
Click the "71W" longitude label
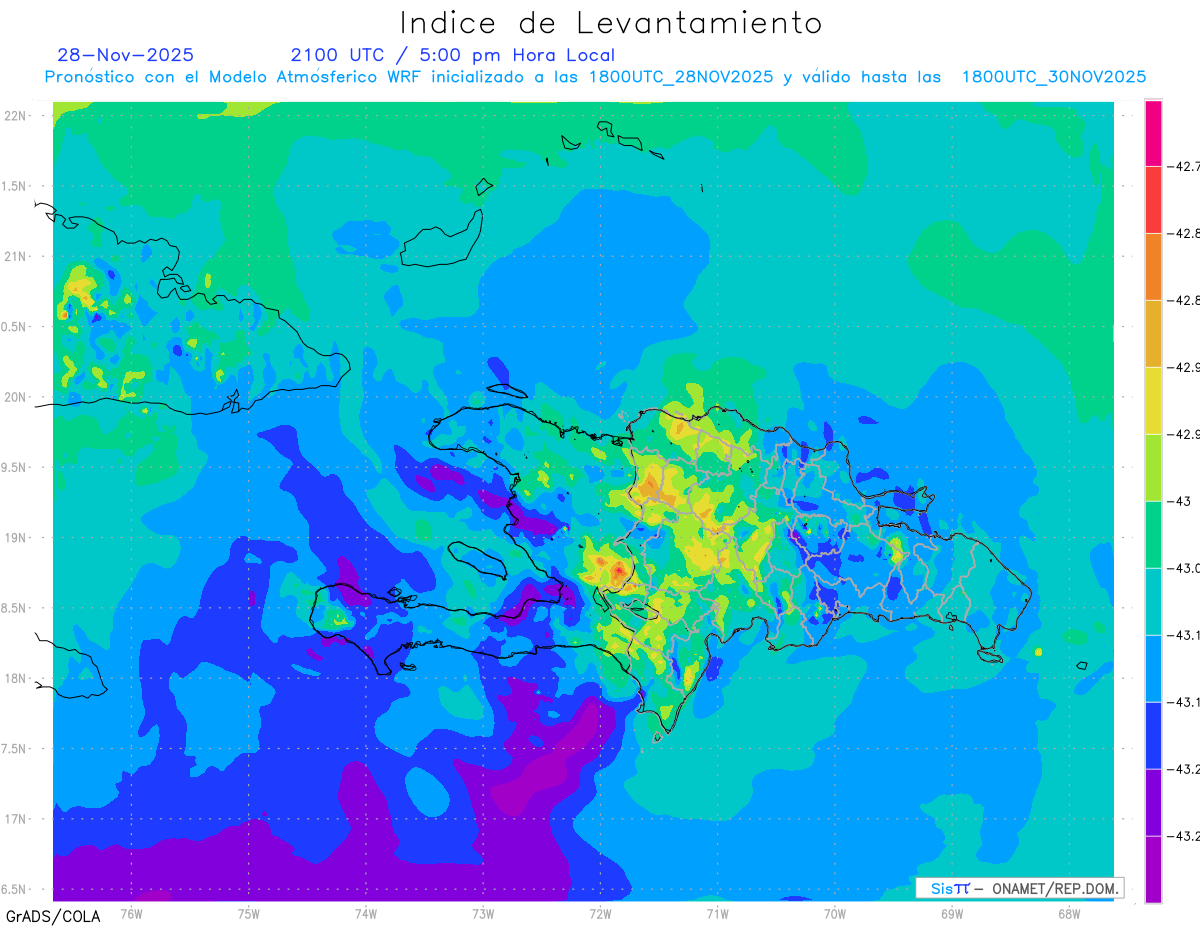[x=717, y=913]
